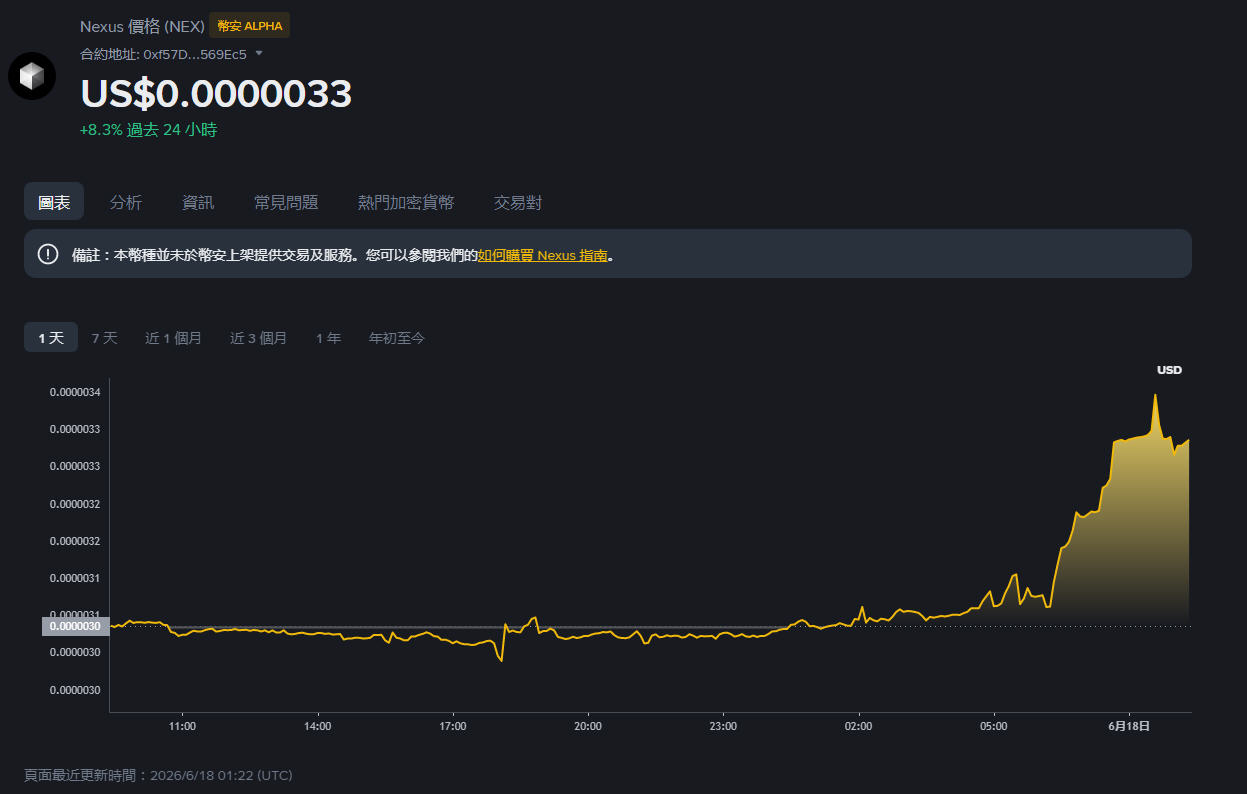Screen dimensions: 1247x794
Task: Open the 如何購買 Nexus 指南 link
Action: [x=542, y=255]
